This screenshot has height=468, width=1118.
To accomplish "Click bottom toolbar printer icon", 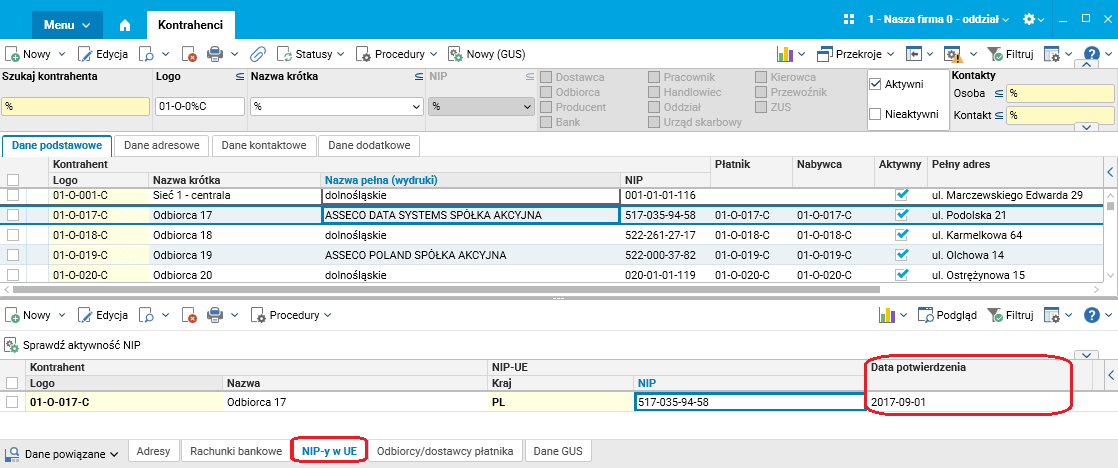I will [215, 315].
